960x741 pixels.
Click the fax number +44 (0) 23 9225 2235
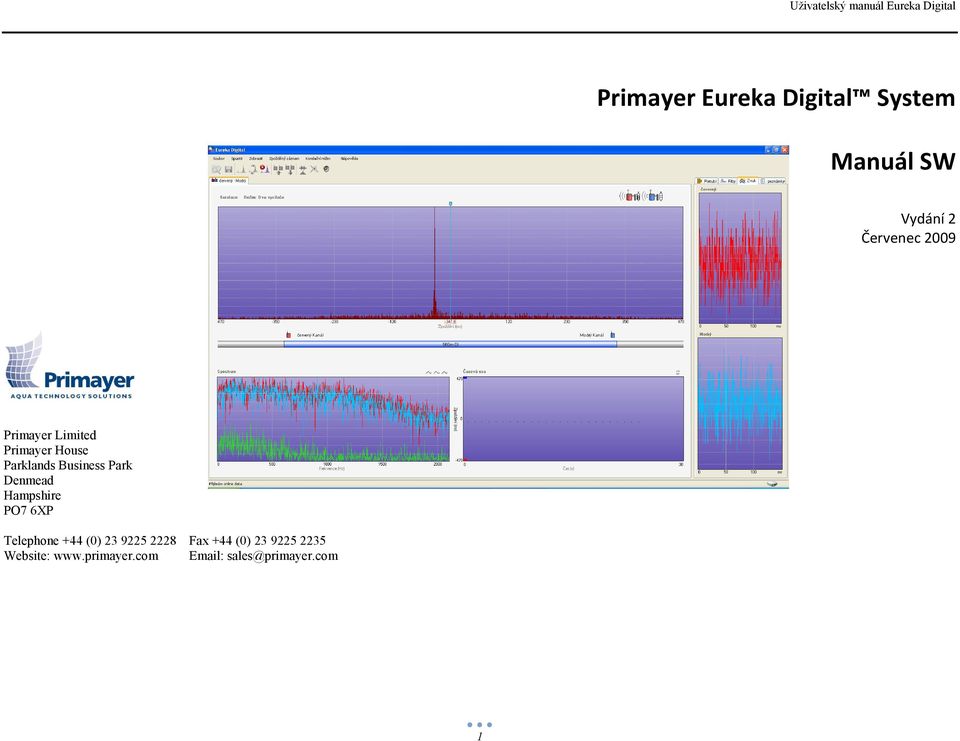[x=269, y=540]
